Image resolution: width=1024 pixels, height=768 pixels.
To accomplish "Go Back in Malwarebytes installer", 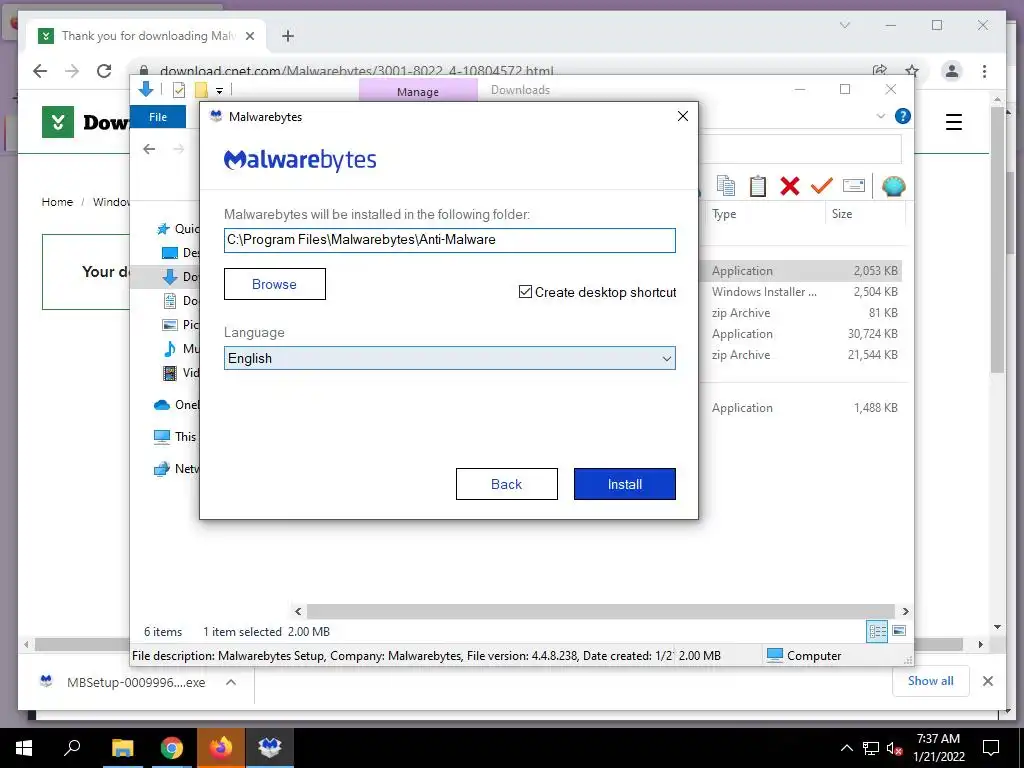I will 507,484.
